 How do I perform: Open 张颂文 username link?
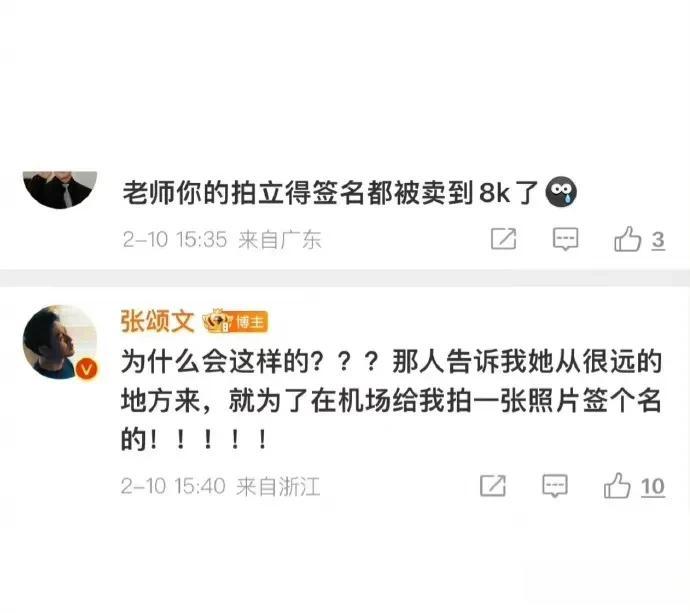coord(157,321)
